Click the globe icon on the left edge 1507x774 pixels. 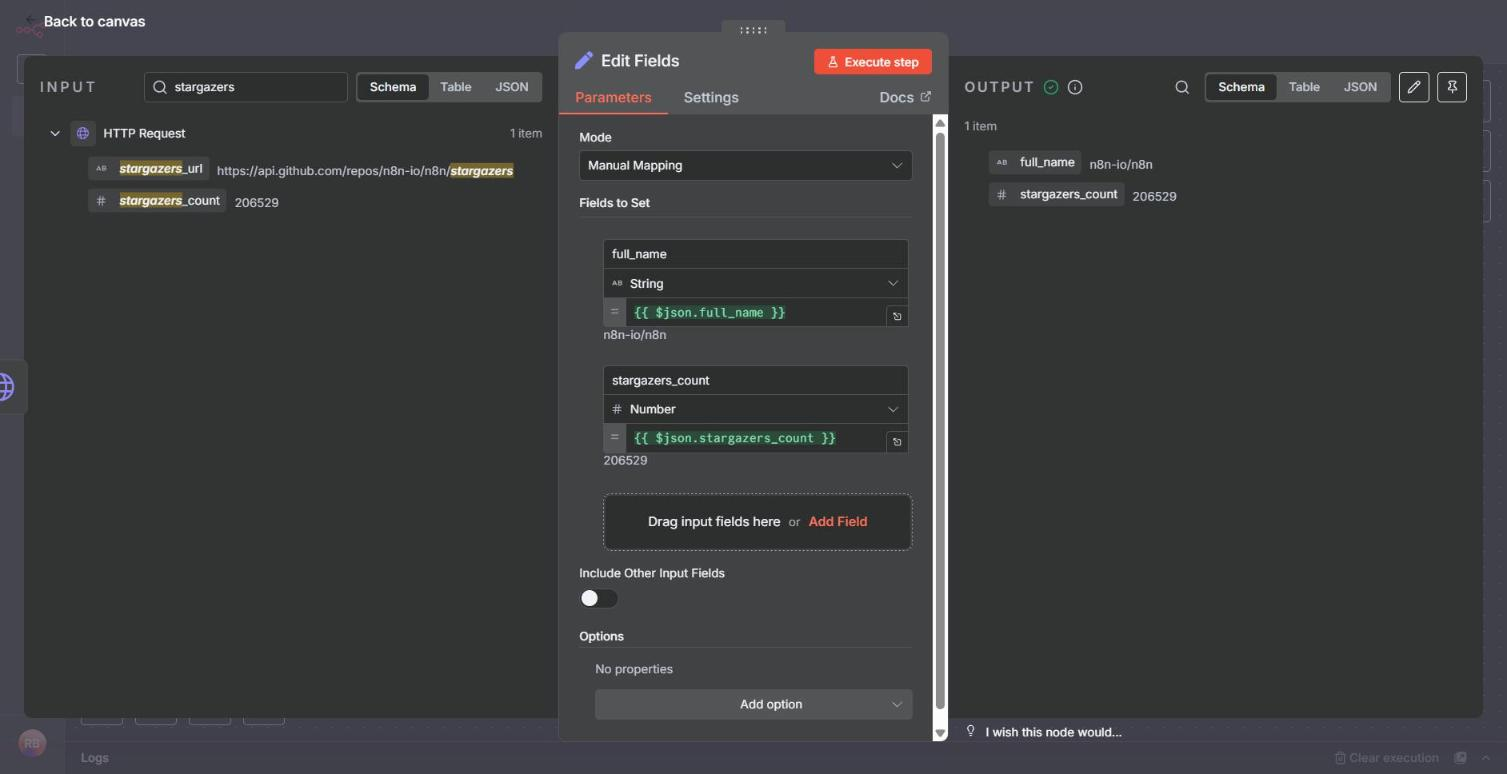pos(8,386)
